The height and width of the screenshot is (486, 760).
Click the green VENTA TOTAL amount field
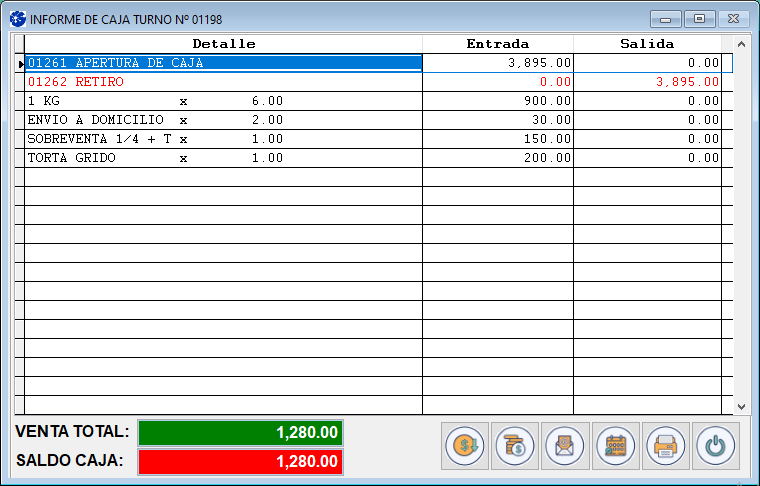pos(240,433)
